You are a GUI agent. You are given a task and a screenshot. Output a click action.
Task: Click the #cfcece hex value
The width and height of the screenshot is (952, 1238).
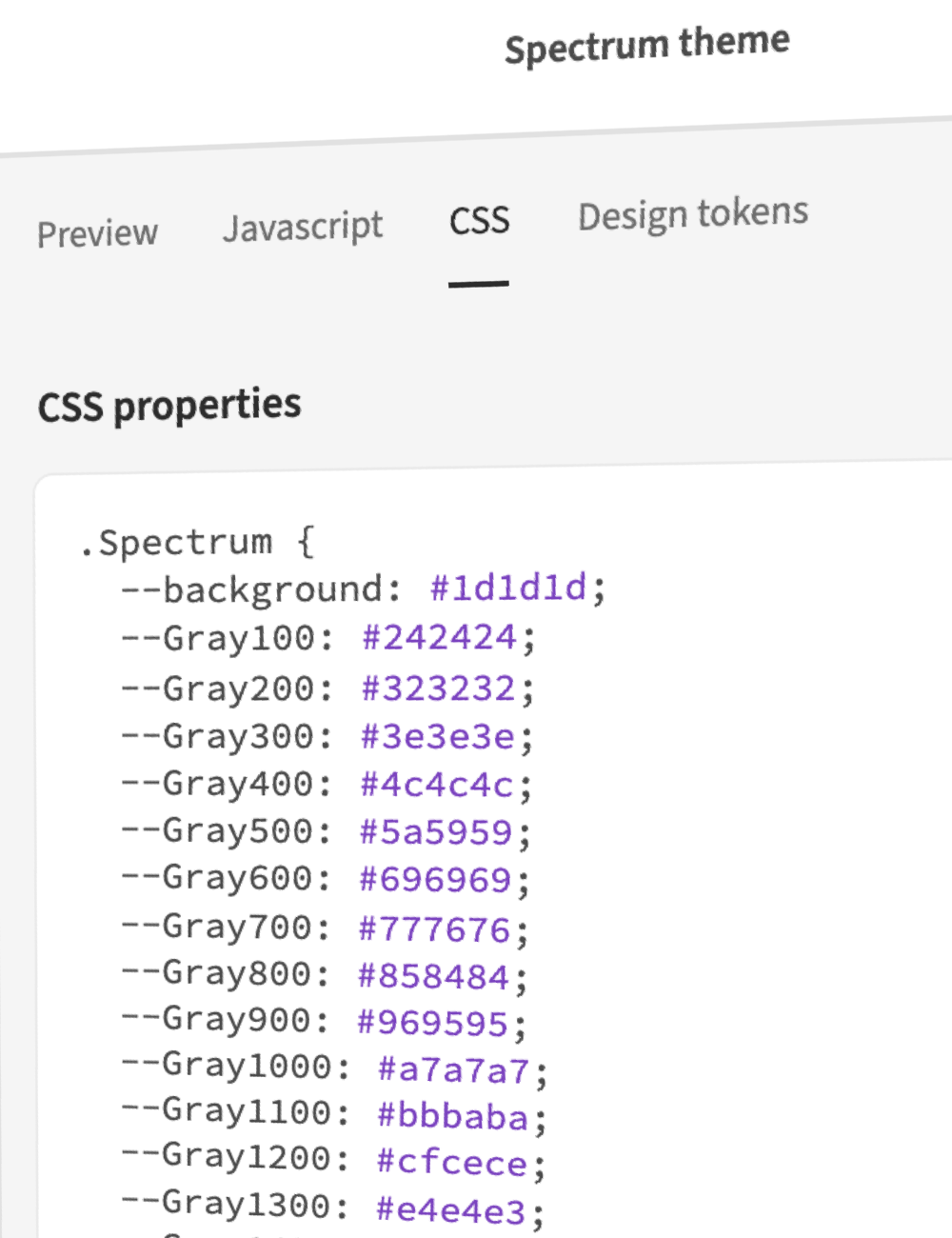452,1163
